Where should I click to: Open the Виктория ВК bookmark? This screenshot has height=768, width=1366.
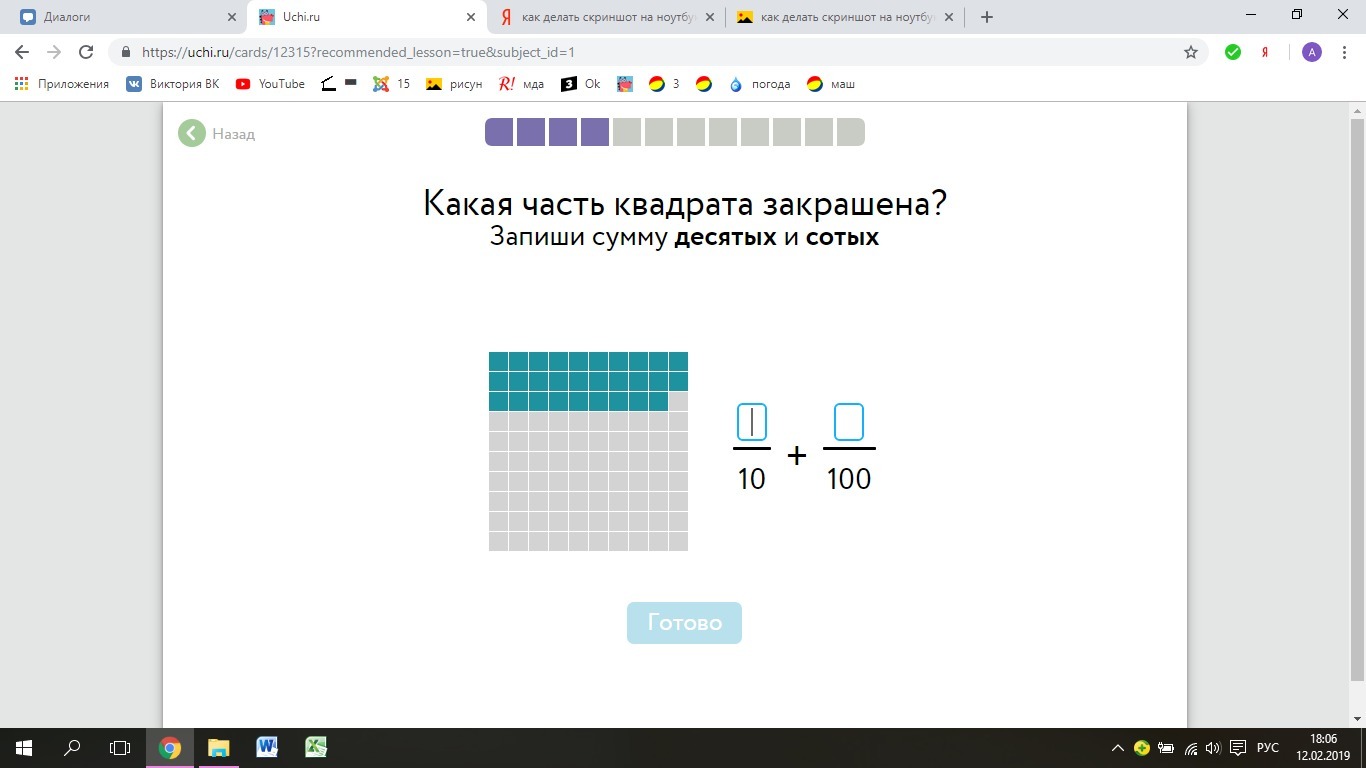(x=173, y=84)
